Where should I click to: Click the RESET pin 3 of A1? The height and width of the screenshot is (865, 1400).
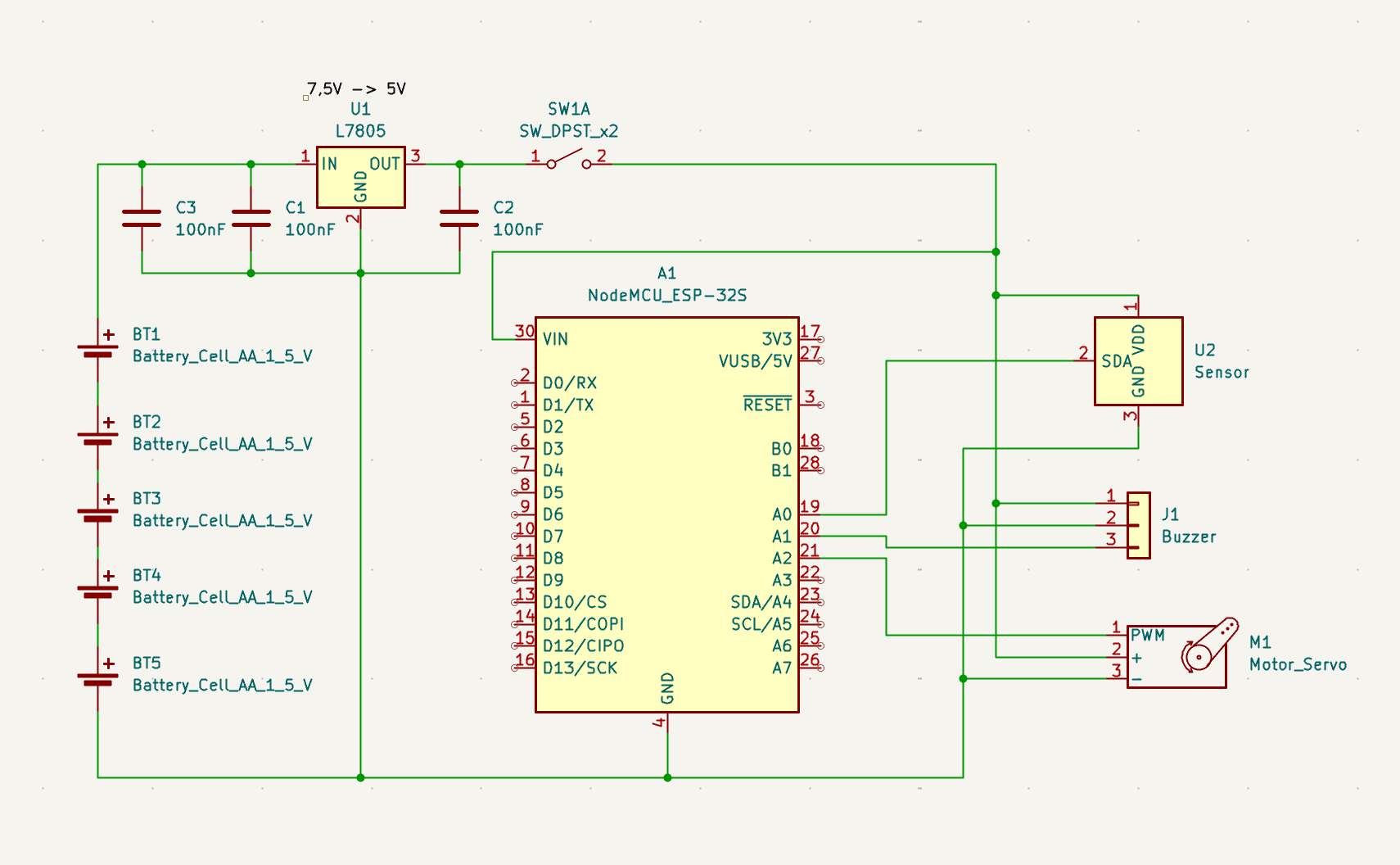(x=811, y=404)
